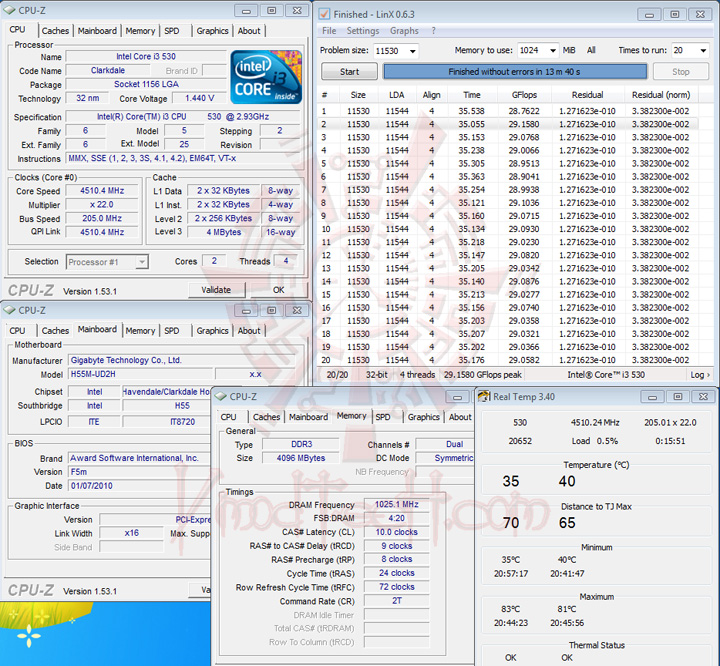Image resolution: width=720 pixels, height=666 pixels.
Task: Click the Validate button in CPU-Z
Action: [x=216, y=290]
